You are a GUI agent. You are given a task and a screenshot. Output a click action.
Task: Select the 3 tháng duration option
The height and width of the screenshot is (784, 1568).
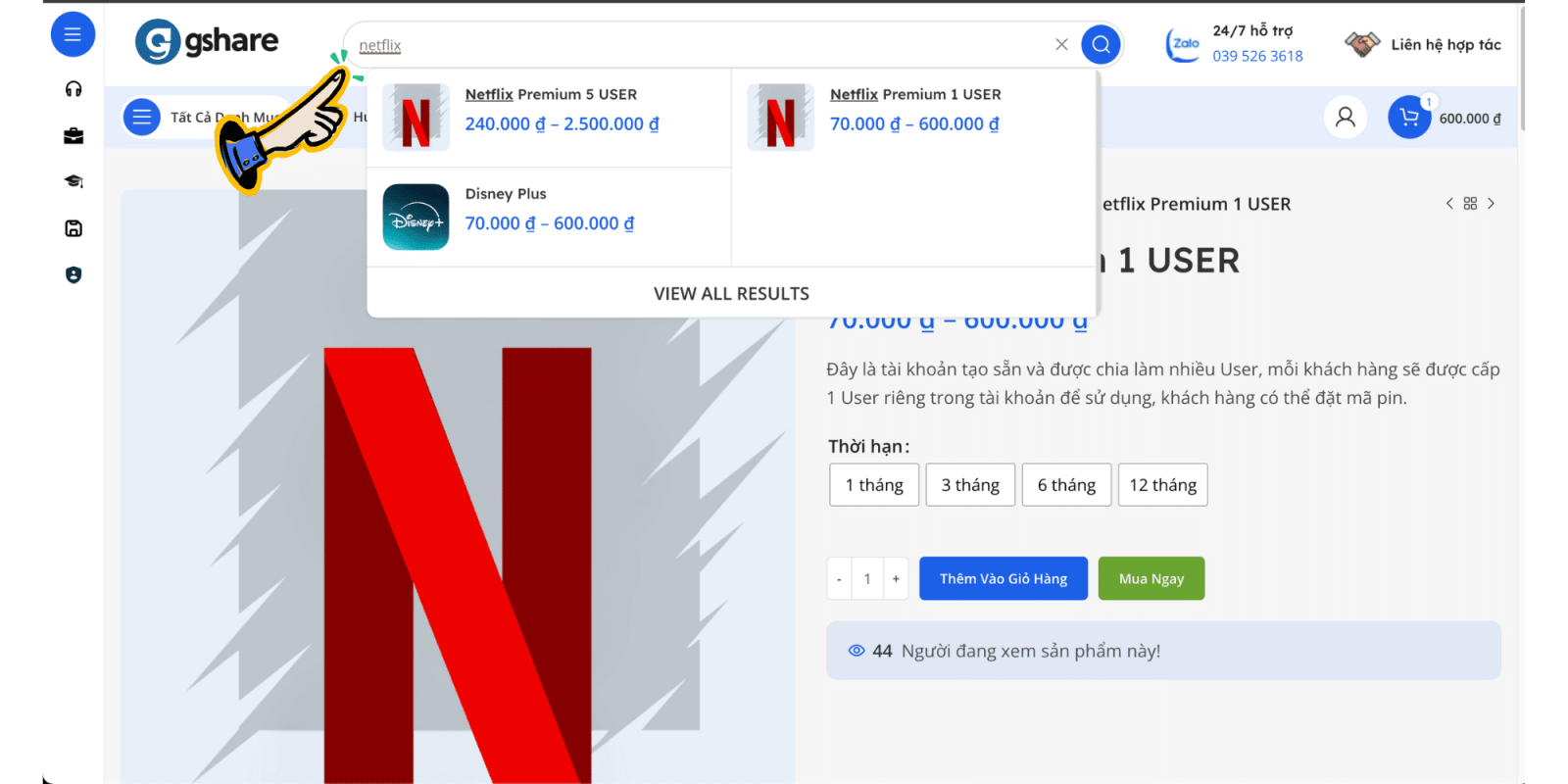[x=970, y=485]
